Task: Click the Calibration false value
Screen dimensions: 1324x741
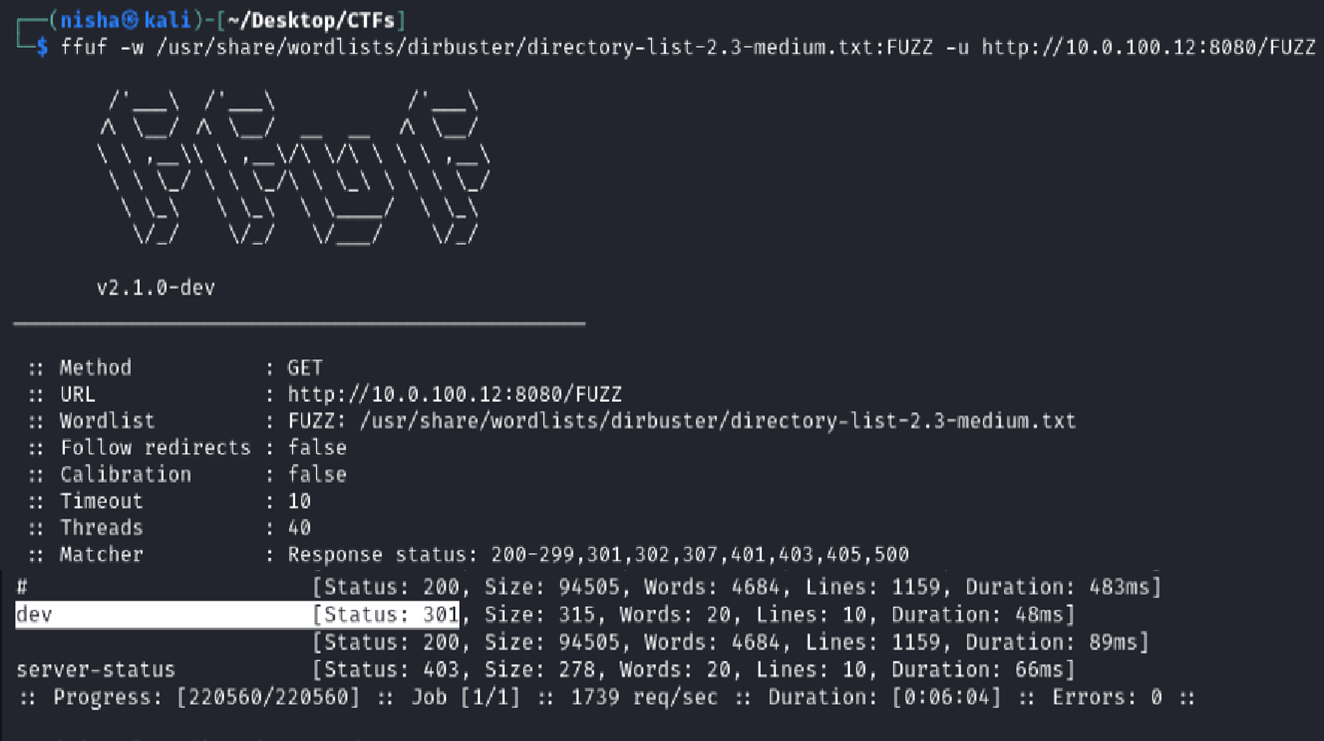Action: click(317, 474)
